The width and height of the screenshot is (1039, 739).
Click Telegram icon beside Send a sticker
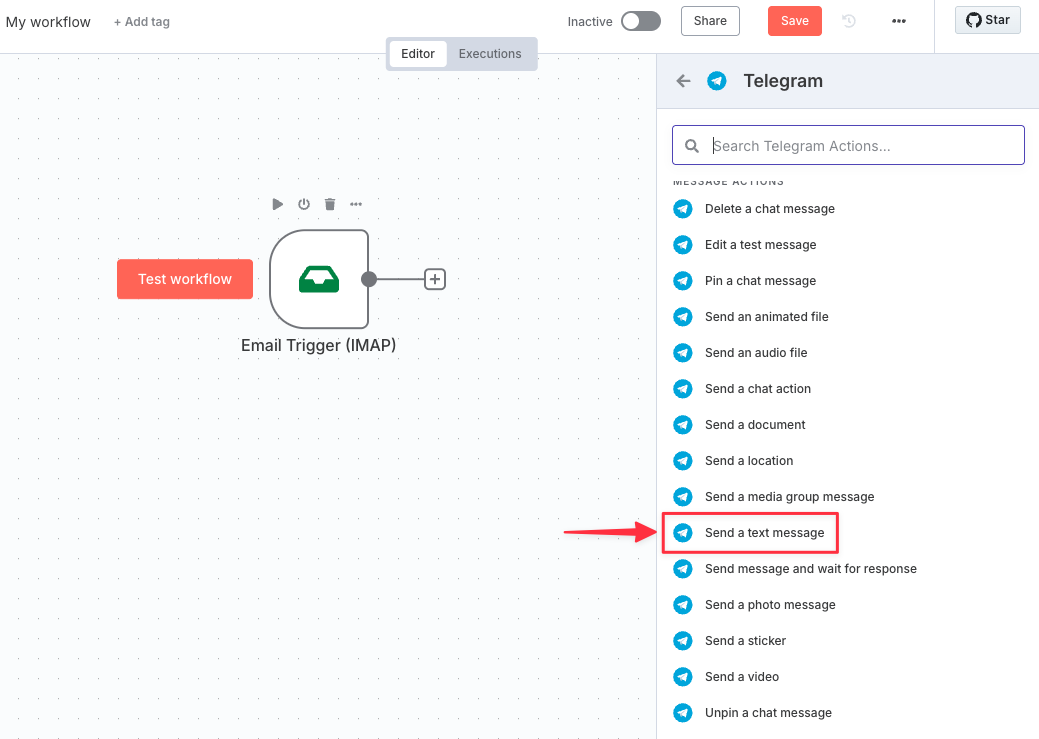(683, 641)
